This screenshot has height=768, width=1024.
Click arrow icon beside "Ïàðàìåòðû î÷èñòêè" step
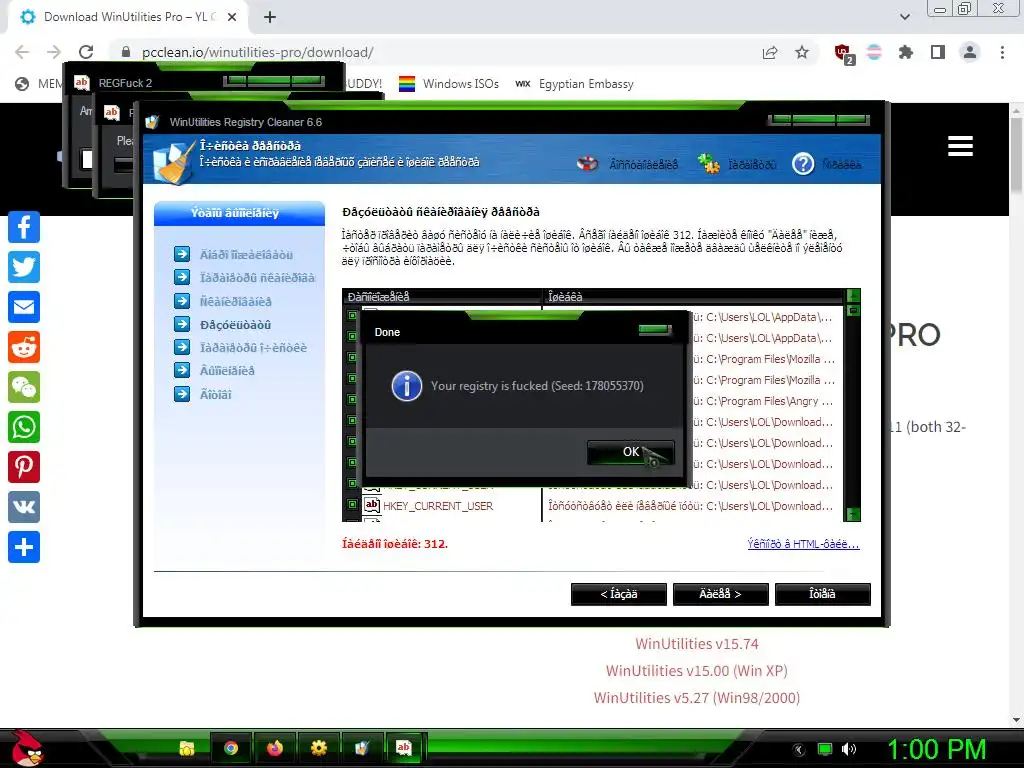point(182,347)
